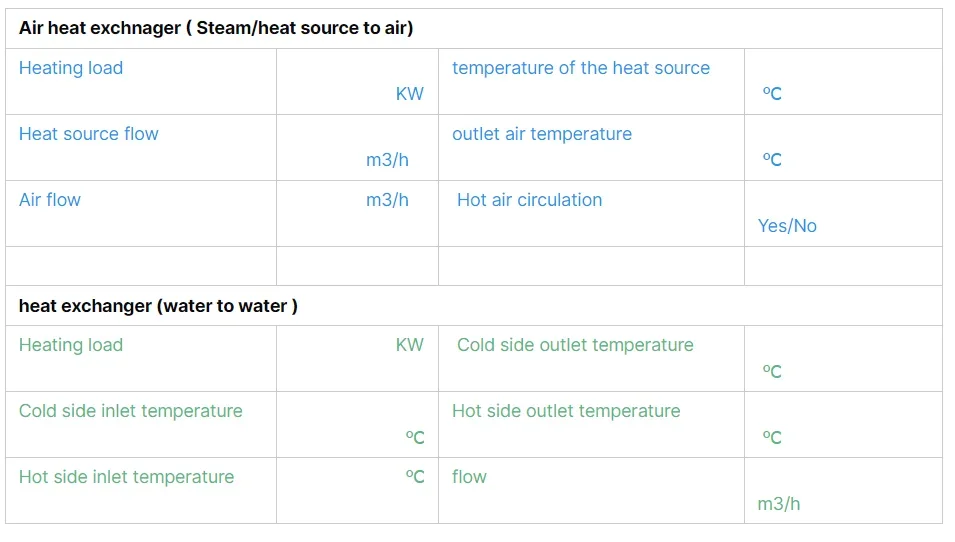Click the Air heat exchnager section header
The width and height of the screenshot is (955, 542).
tap(216, 28)
